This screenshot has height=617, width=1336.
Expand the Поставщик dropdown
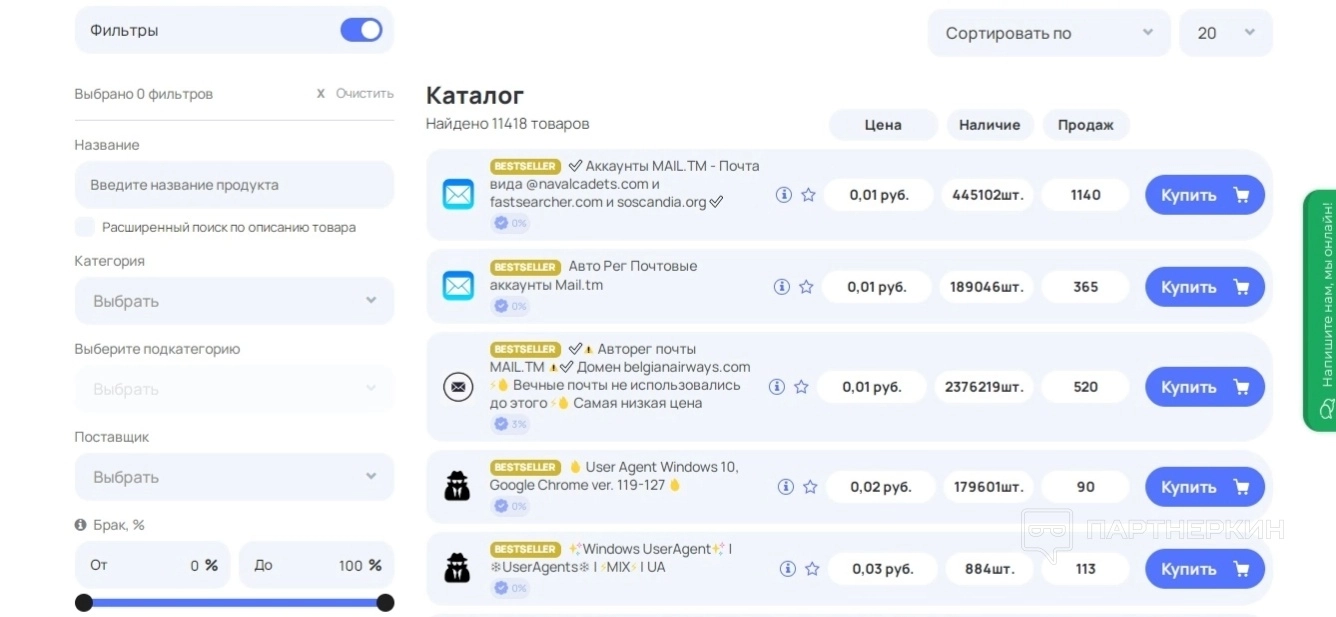tap(234, 477)
